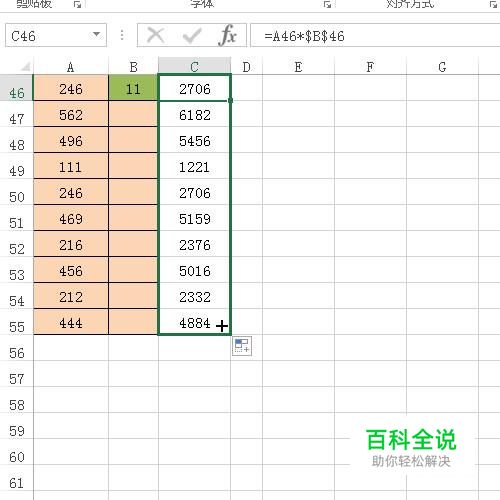Click the formula bar containing =A46*$B$46
Screen dimensions: 500x500
click(x=375, y=35)
